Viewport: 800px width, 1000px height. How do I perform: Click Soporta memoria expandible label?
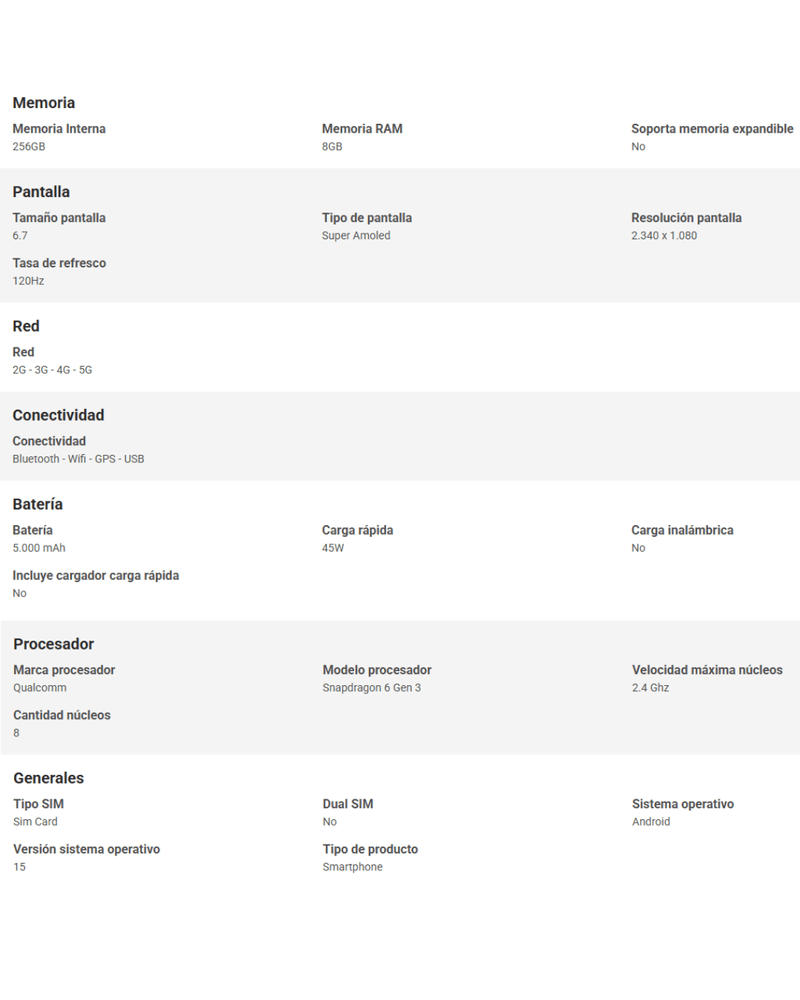712,129
